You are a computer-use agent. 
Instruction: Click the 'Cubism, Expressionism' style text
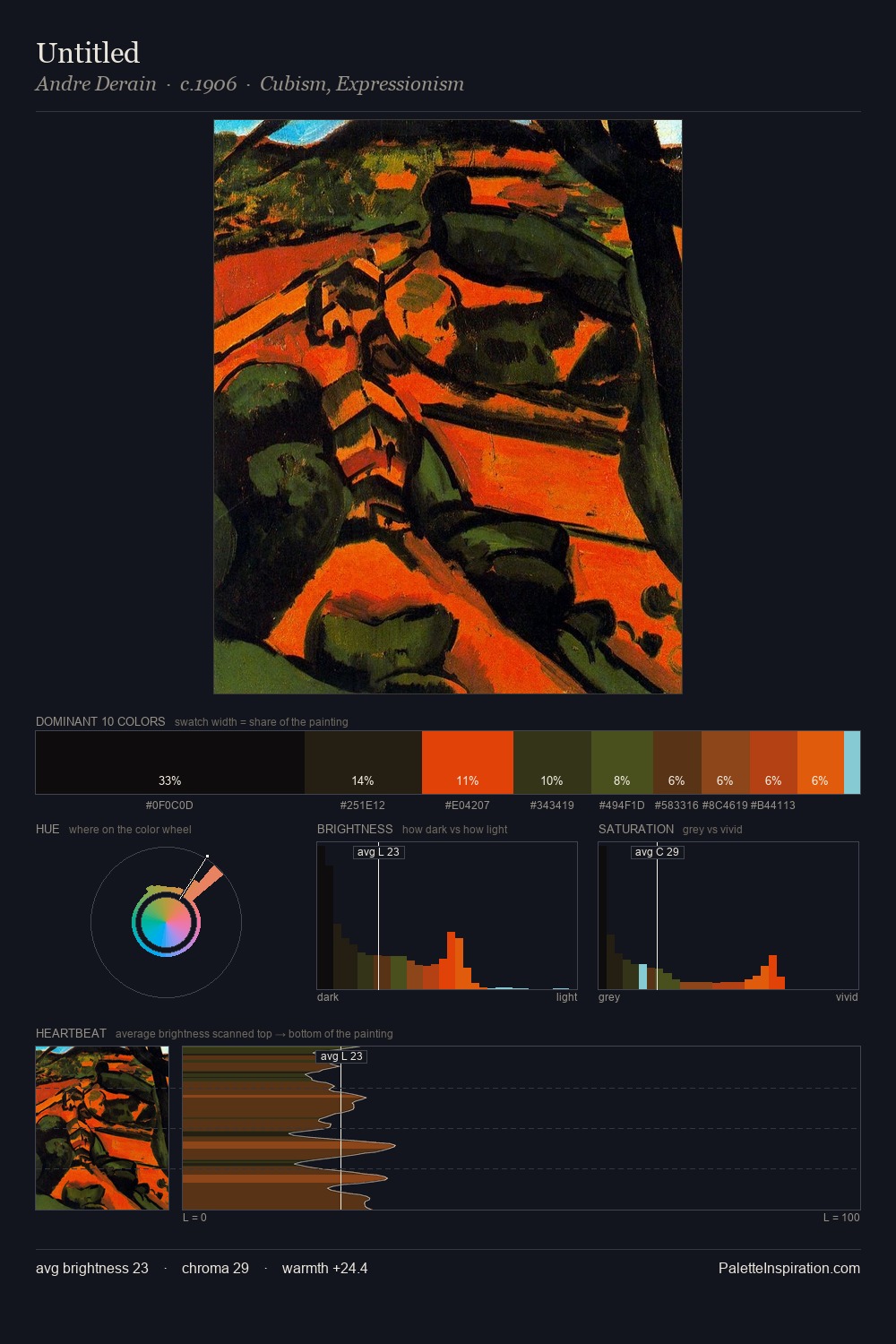coord(362,84)
